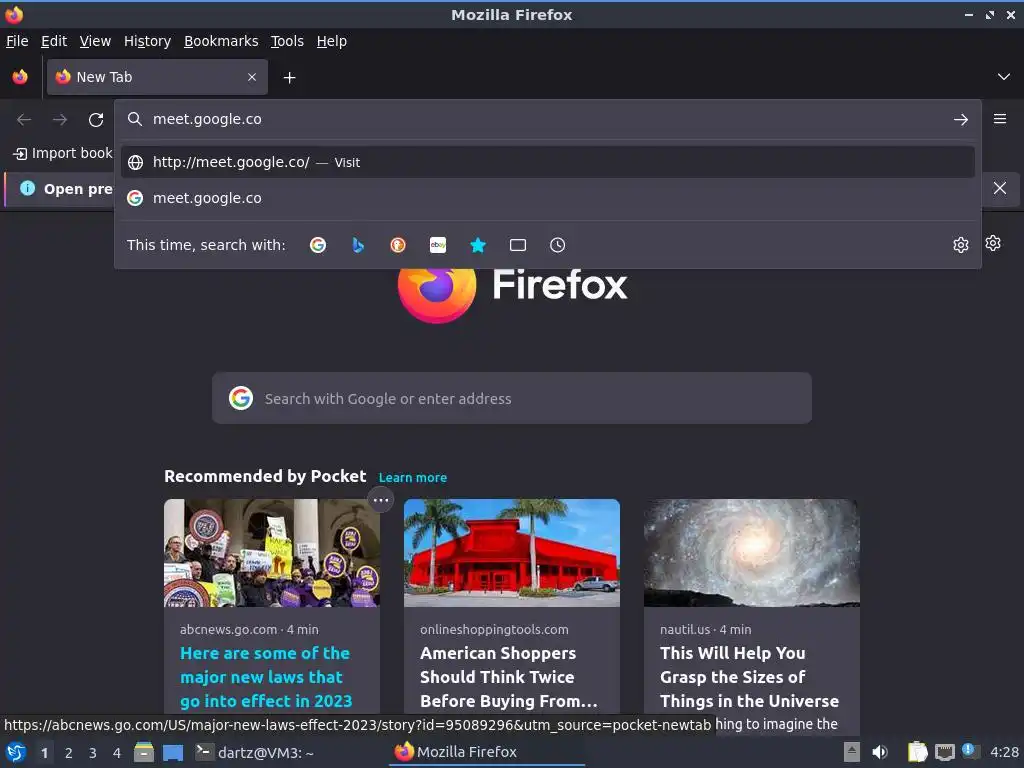Select the meet.google.co Google search suggestion
1024x768 pixels.
pyautogui.click(x=547, y=198)
